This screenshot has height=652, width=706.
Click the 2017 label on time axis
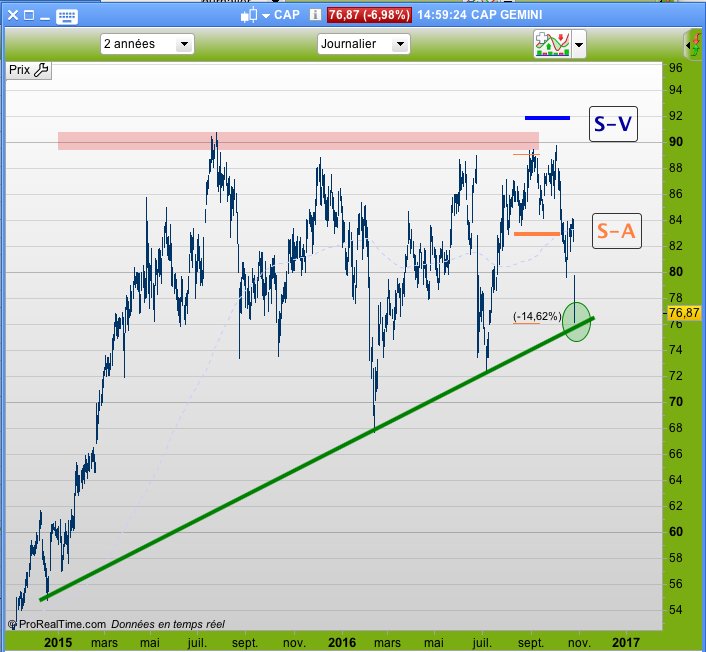(625, 642)
